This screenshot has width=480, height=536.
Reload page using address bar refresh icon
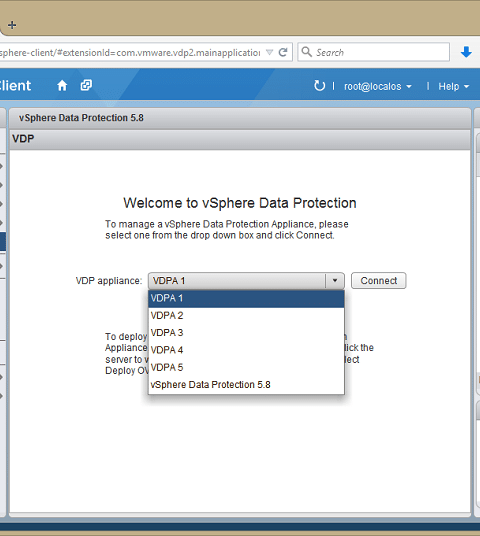283,52
